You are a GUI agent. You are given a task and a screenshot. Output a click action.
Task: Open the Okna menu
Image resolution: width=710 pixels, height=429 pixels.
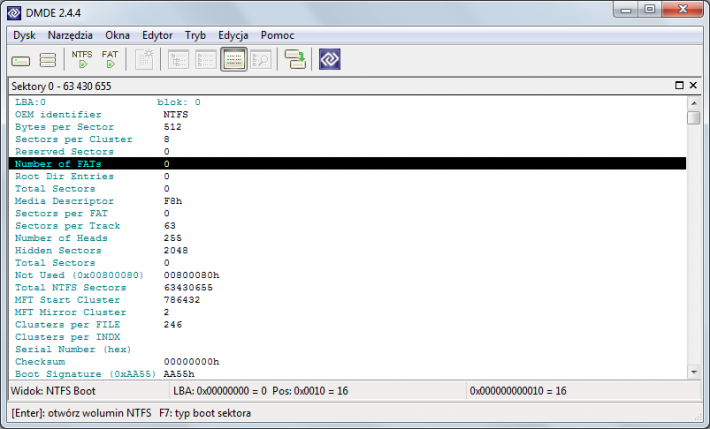click(x=117, y=35)
